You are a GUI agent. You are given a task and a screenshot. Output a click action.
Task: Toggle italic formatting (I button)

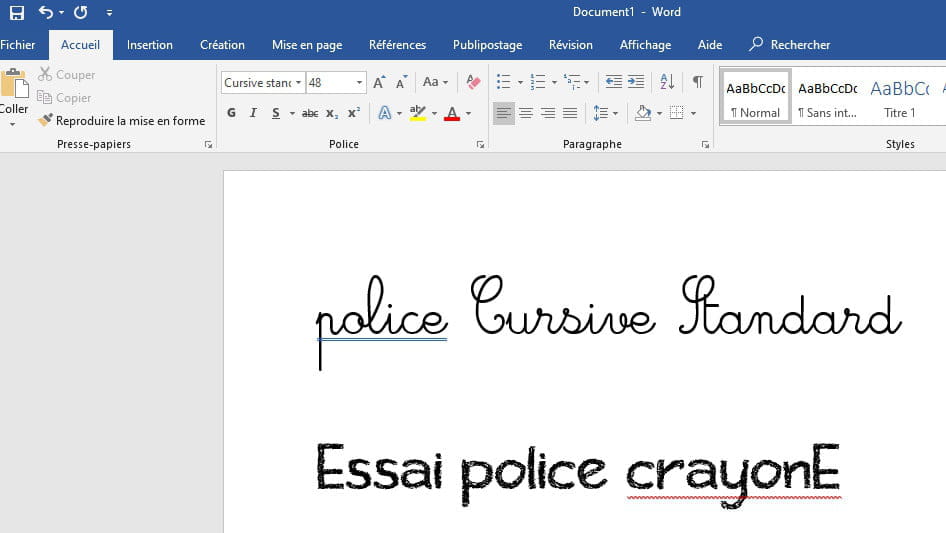pos(254,113)
